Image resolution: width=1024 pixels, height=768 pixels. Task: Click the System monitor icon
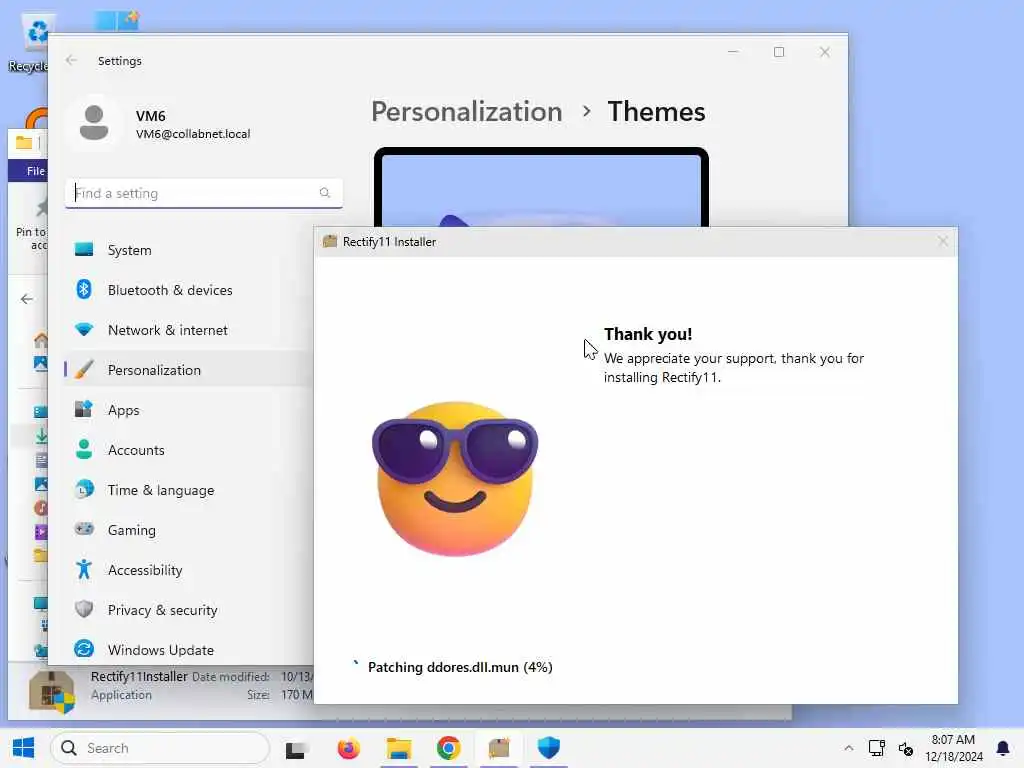pos(84,249)
